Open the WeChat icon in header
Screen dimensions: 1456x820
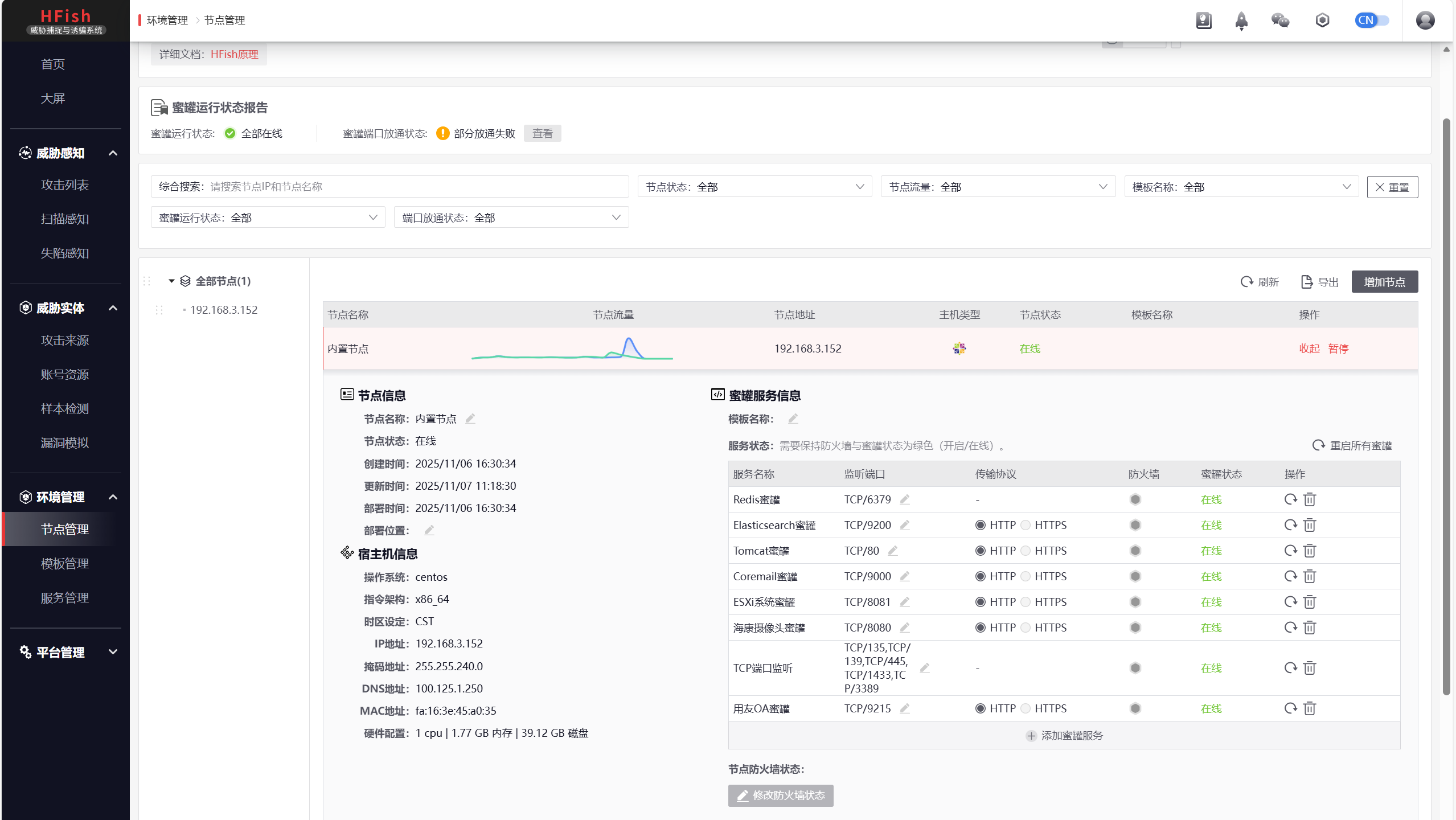[1280, 20]
